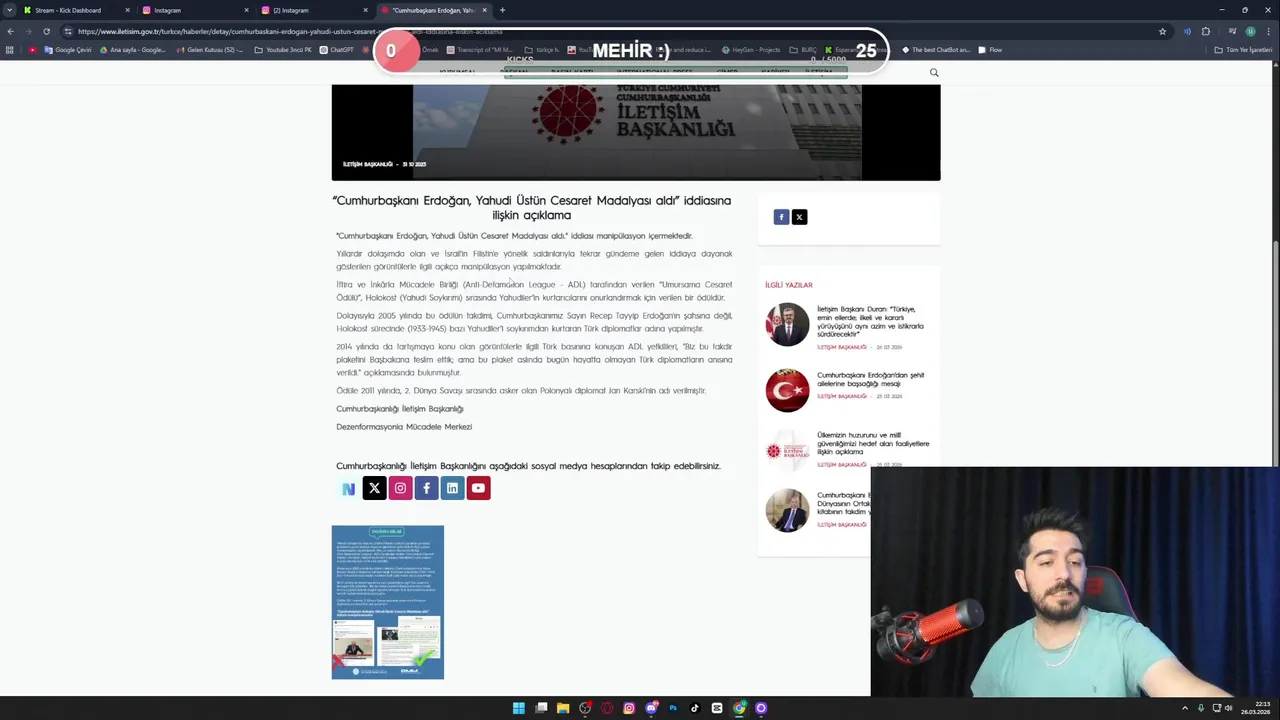
Task: Reload the current page
Action: (46, 31)
